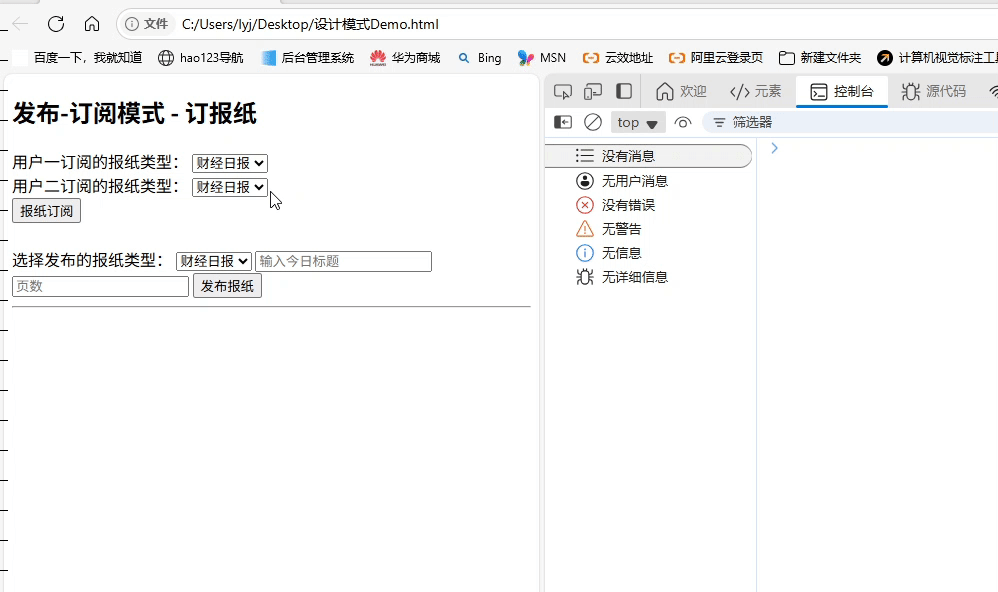998x592 pixels.
Task: Open the 阿里云登录页 bookmark
Action: [716, 58]
